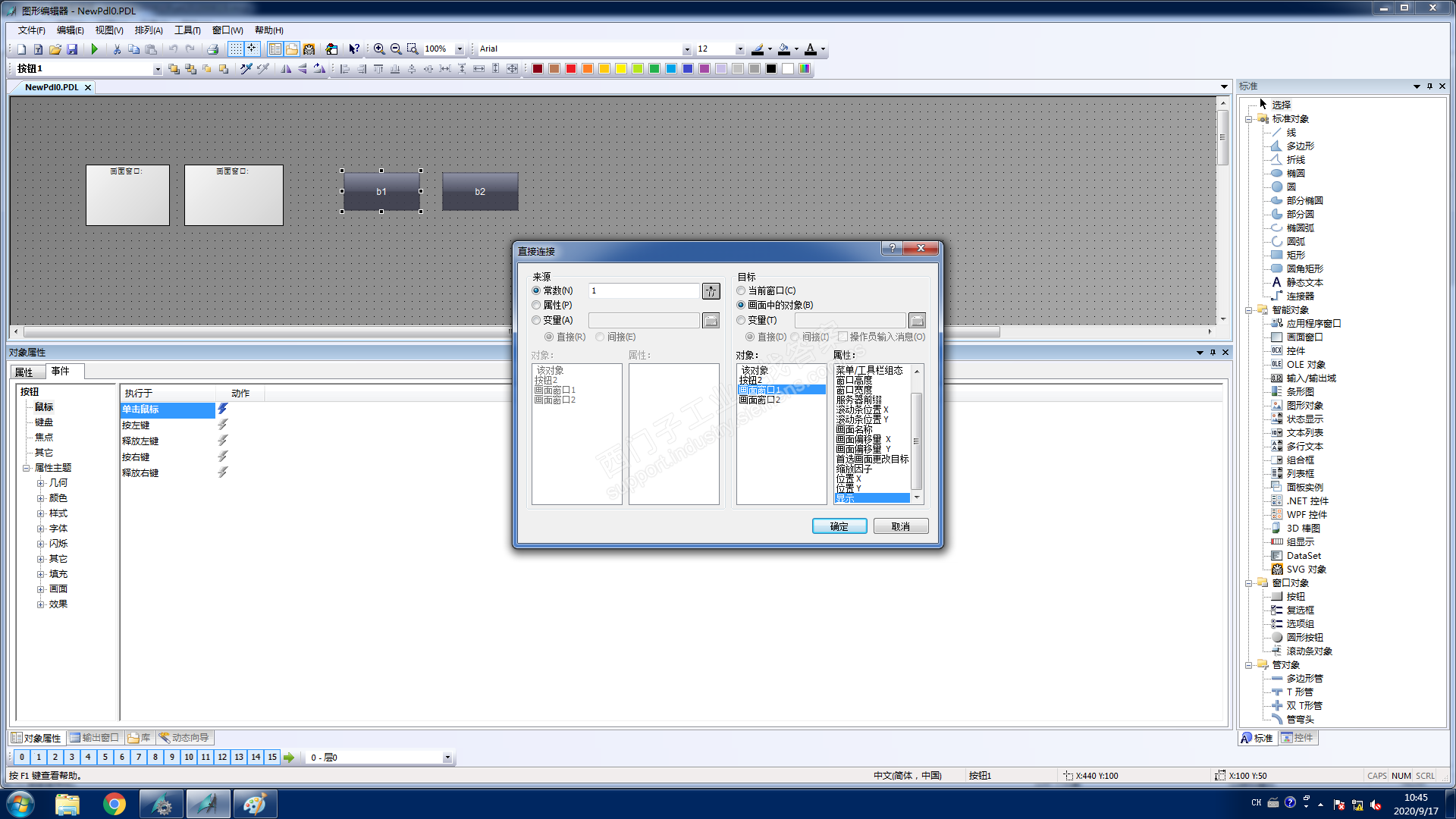The width and height of the screenshot is (1456, 819).
Task: Click the Save diskette icon in toolbar
Action: tap(72, 49)
